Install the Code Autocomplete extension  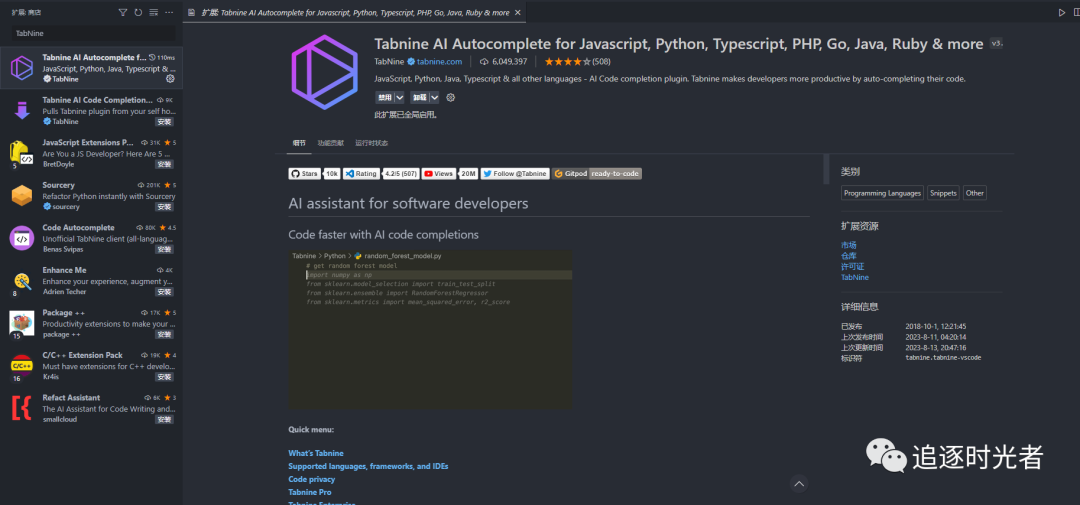coord(164,249)
